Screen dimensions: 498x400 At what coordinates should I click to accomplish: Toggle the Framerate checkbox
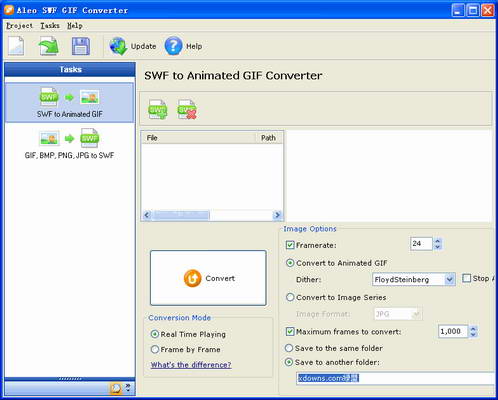(x=290, y=245)
